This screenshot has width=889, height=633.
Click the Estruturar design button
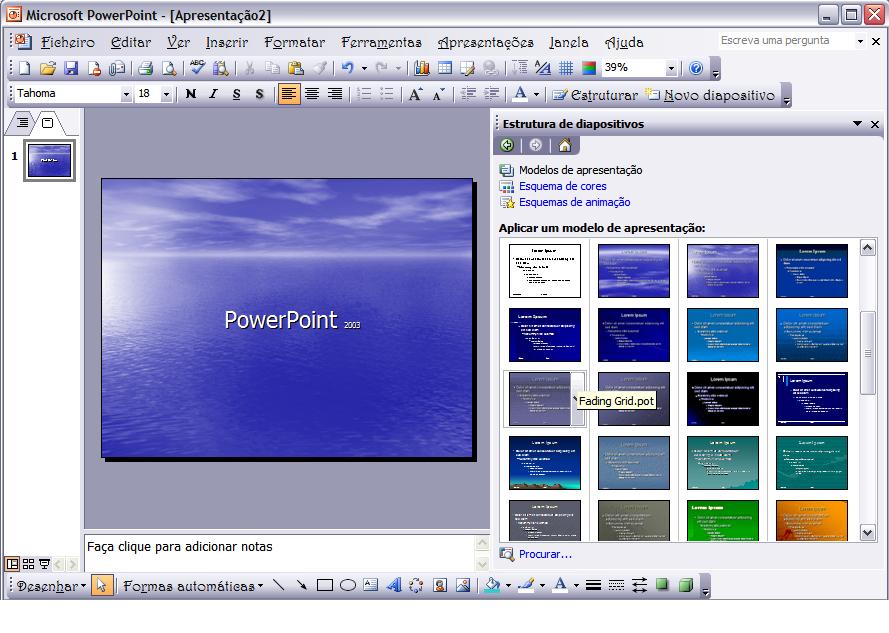pos(595,95)
